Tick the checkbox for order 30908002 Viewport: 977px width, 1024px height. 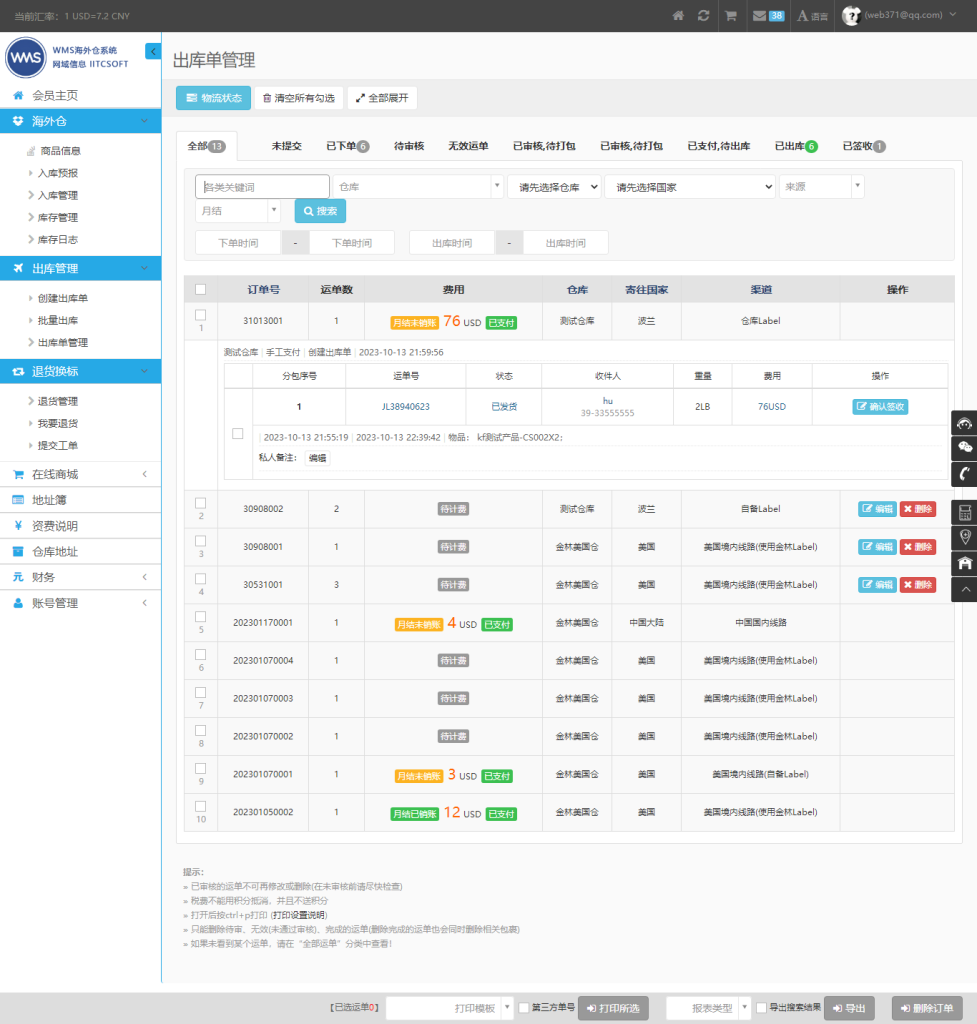point(200,503)
